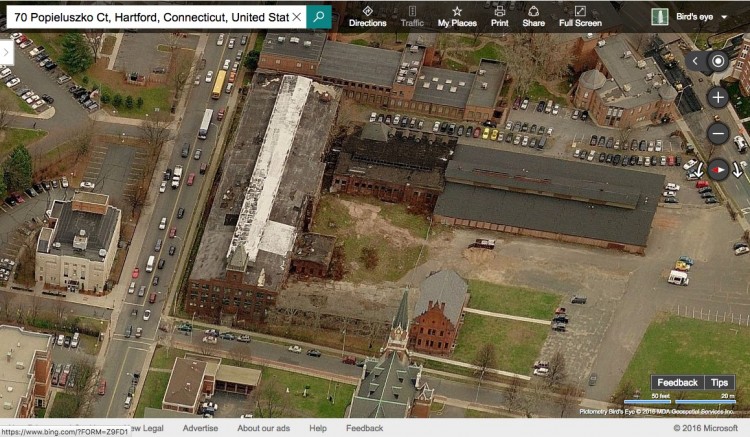The image size is (750, 437).
Task: Toggle the Traffic layer
Action: tap(412, 16)
